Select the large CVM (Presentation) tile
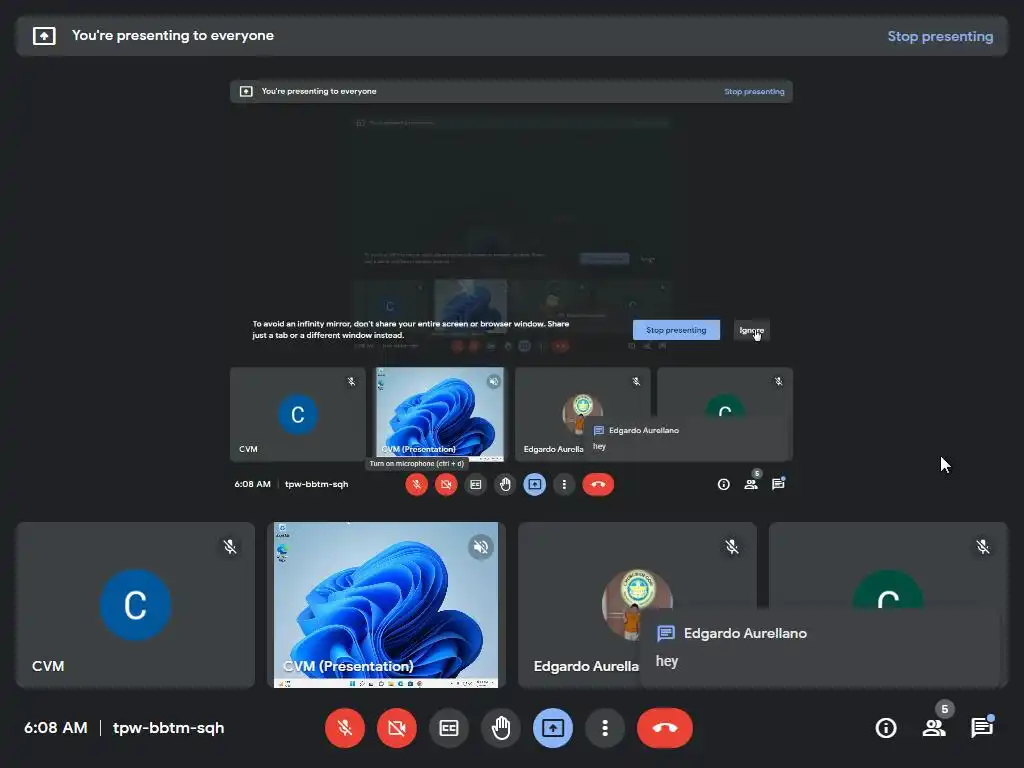1024x768 pixels. click(x=386, y=605)
